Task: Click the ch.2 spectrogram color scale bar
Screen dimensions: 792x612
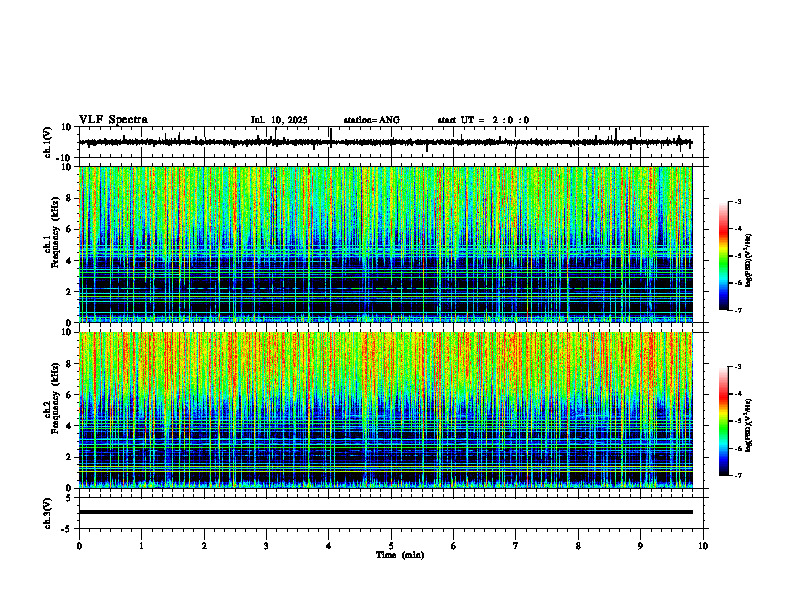Action: point(723,421)
